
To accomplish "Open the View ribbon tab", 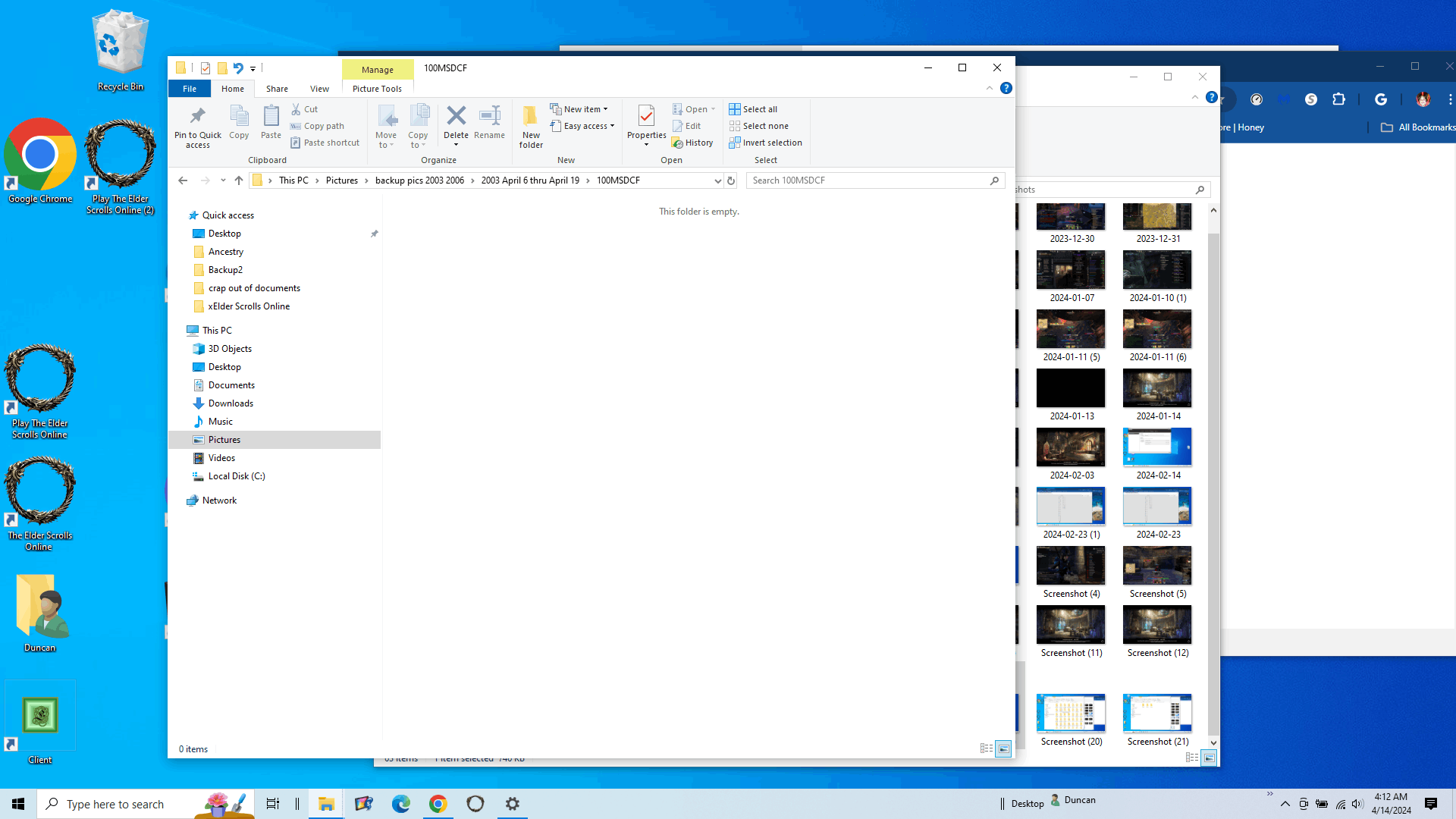I will pos(319,89).
